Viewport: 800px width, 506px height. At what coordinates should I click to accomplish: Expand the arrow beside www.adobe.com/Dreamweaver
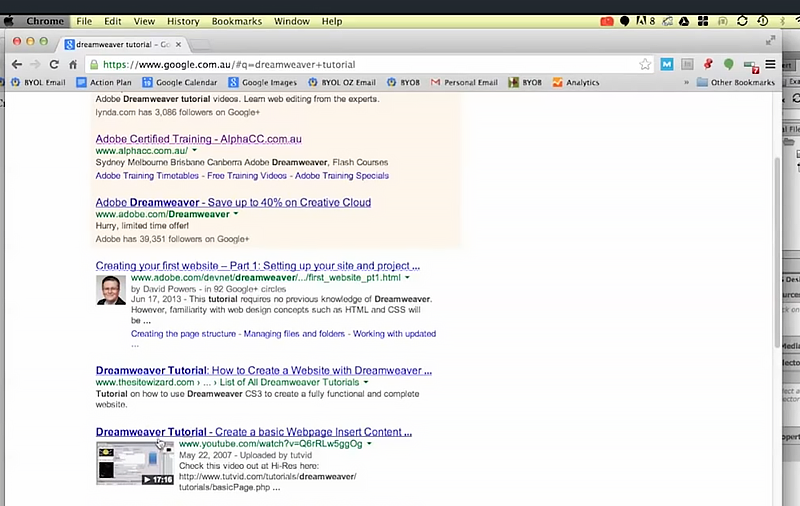(236, 214)
